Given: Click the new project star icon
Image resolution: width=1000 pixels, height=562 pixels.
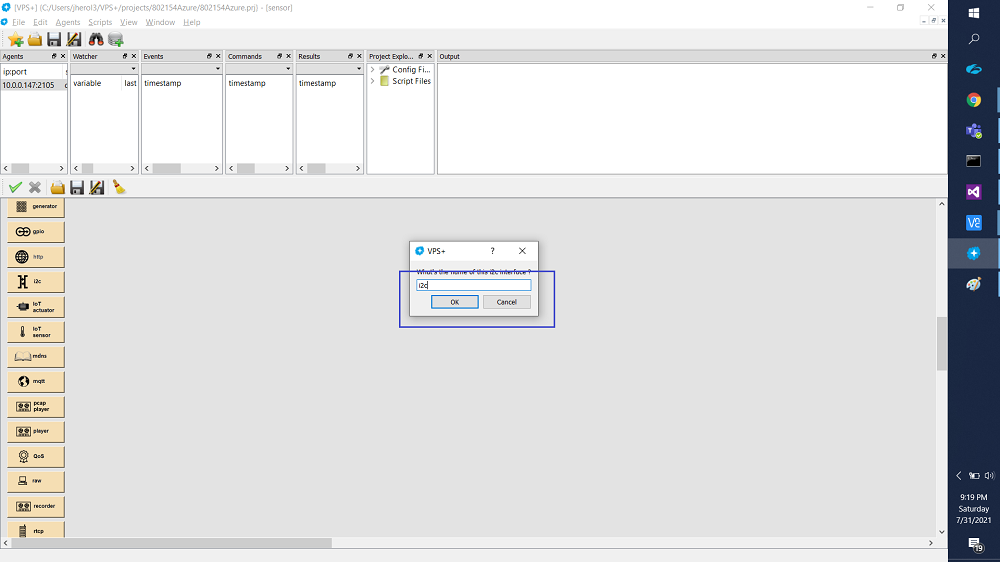Looking at the screenshot, I should (x=16, y=40).
